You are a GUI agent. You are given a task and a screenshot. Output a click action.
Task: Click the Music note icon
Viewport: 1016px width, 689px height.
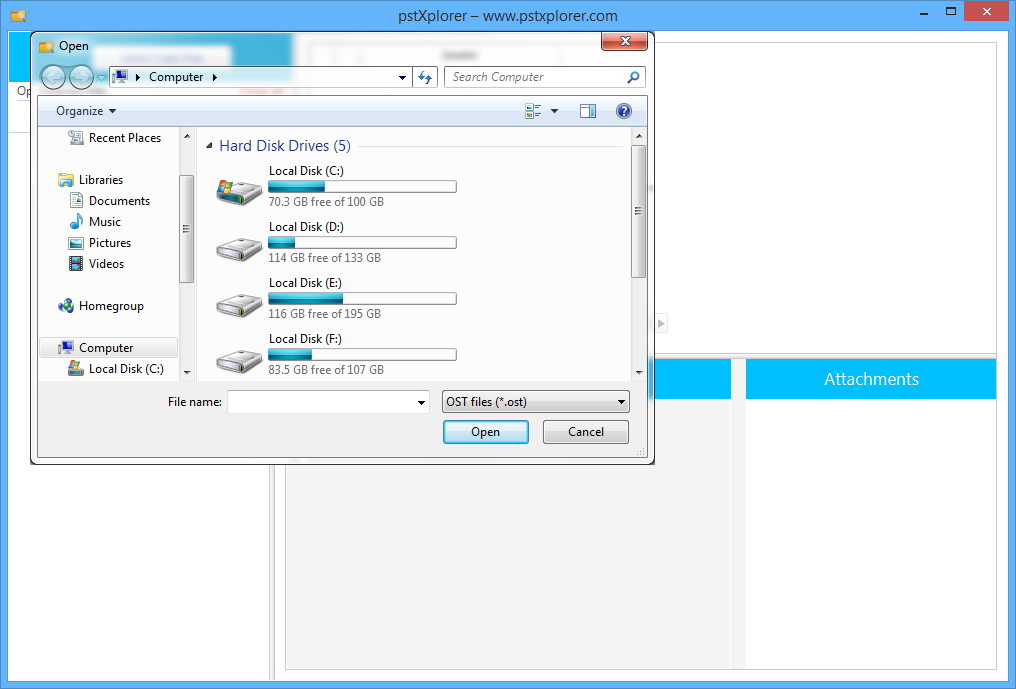pyautogui.click(x=76, y=222)
